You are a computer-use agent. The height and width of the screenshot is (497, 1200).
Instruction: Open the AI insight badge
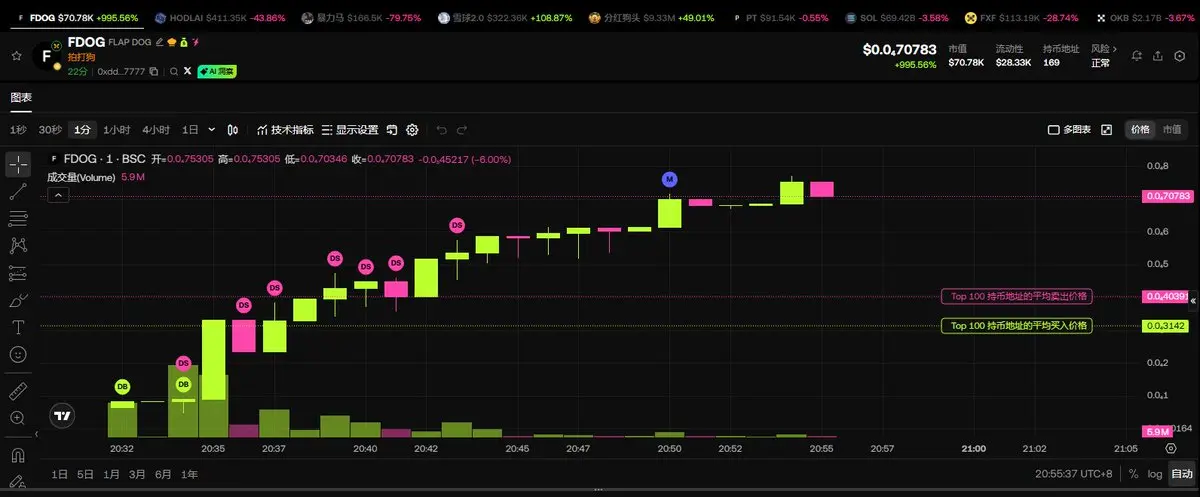[x=217, y=72]
